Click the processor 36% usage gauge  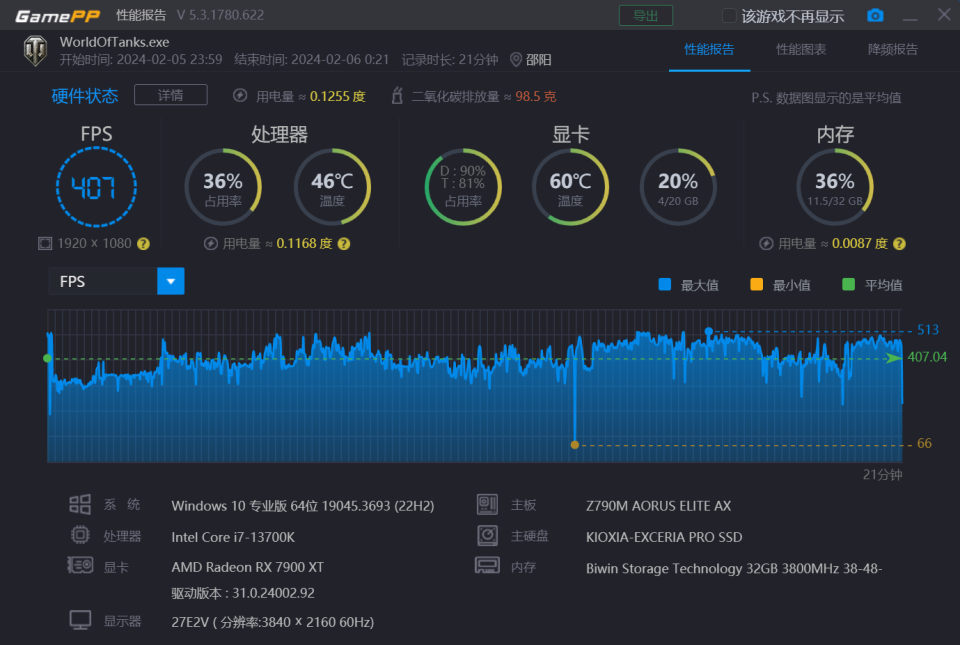(223, 187)
